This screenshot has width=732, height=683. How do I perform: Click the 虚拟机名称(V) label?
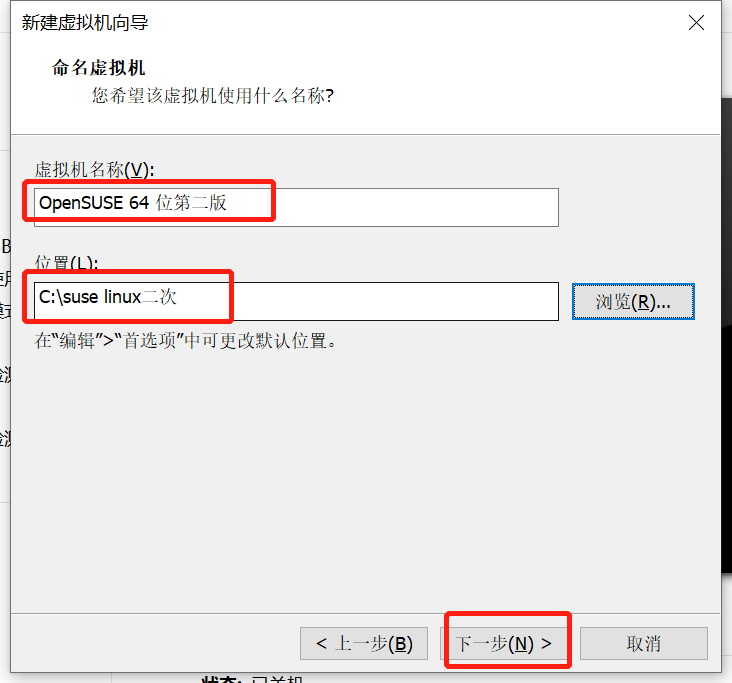point(95,169)
